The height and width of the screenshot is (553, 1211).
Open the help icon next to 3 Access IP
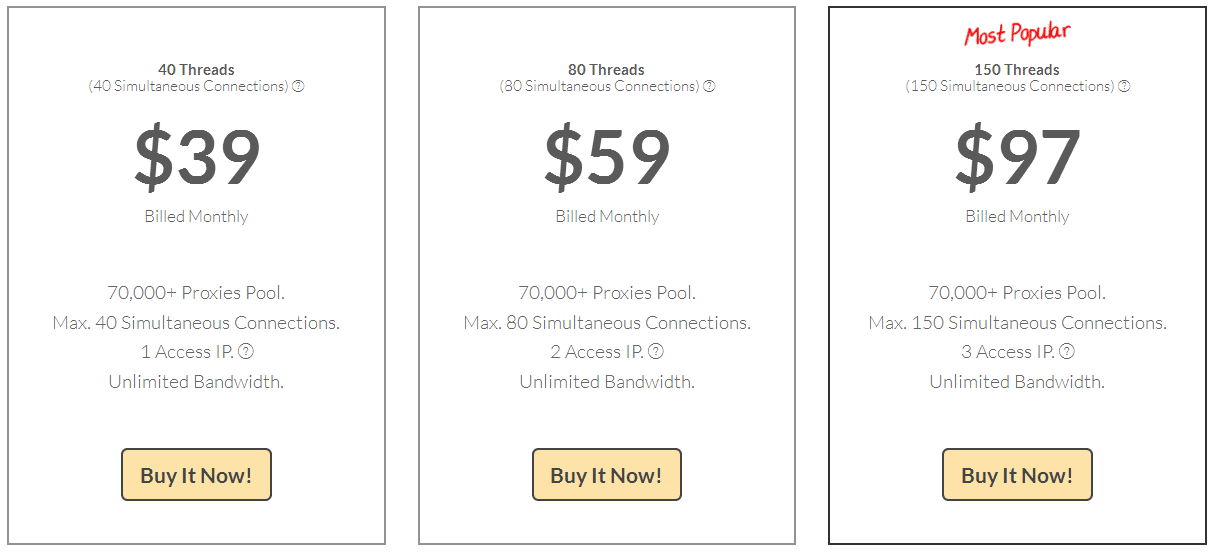[1067, 351]
